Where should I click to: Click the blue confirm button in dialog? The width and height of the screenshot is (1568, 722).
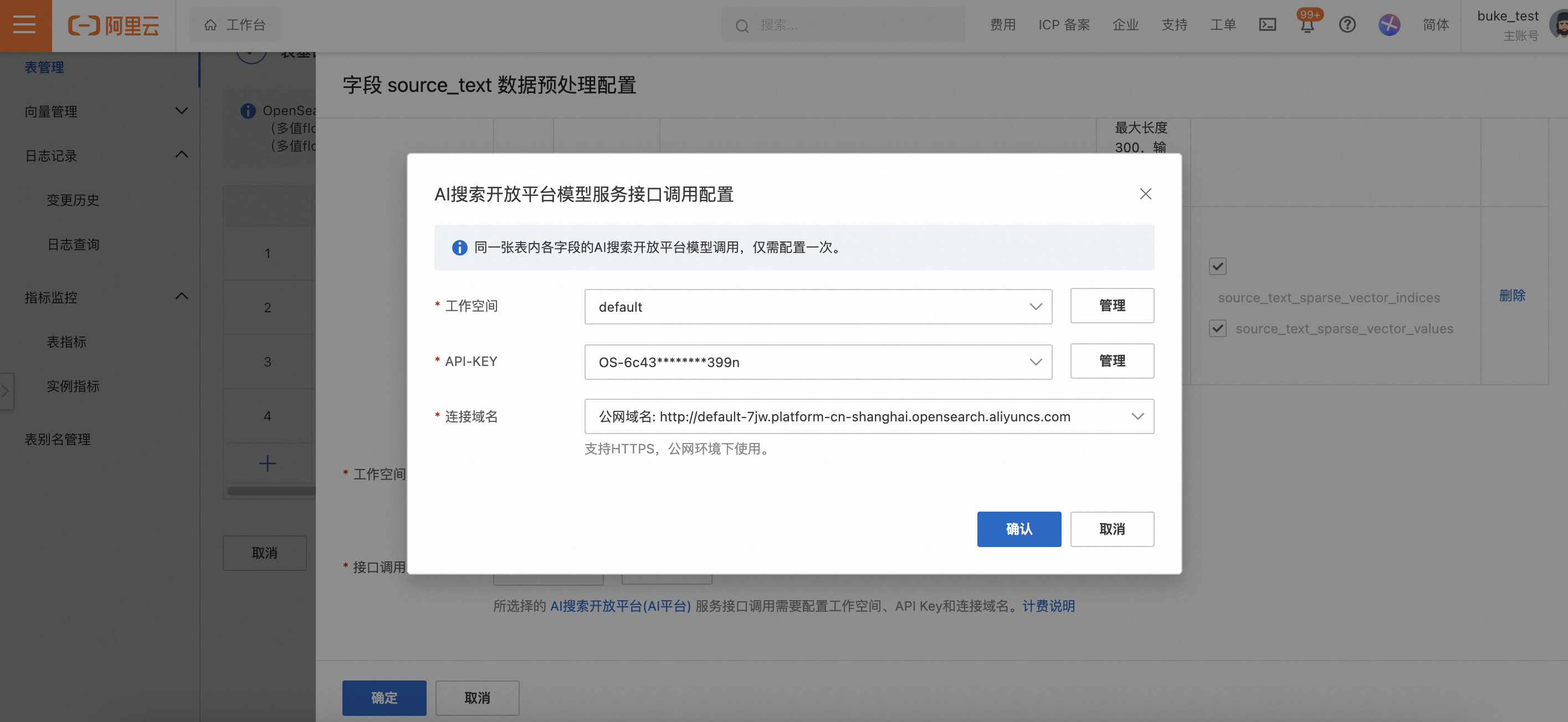point(1018,529)
